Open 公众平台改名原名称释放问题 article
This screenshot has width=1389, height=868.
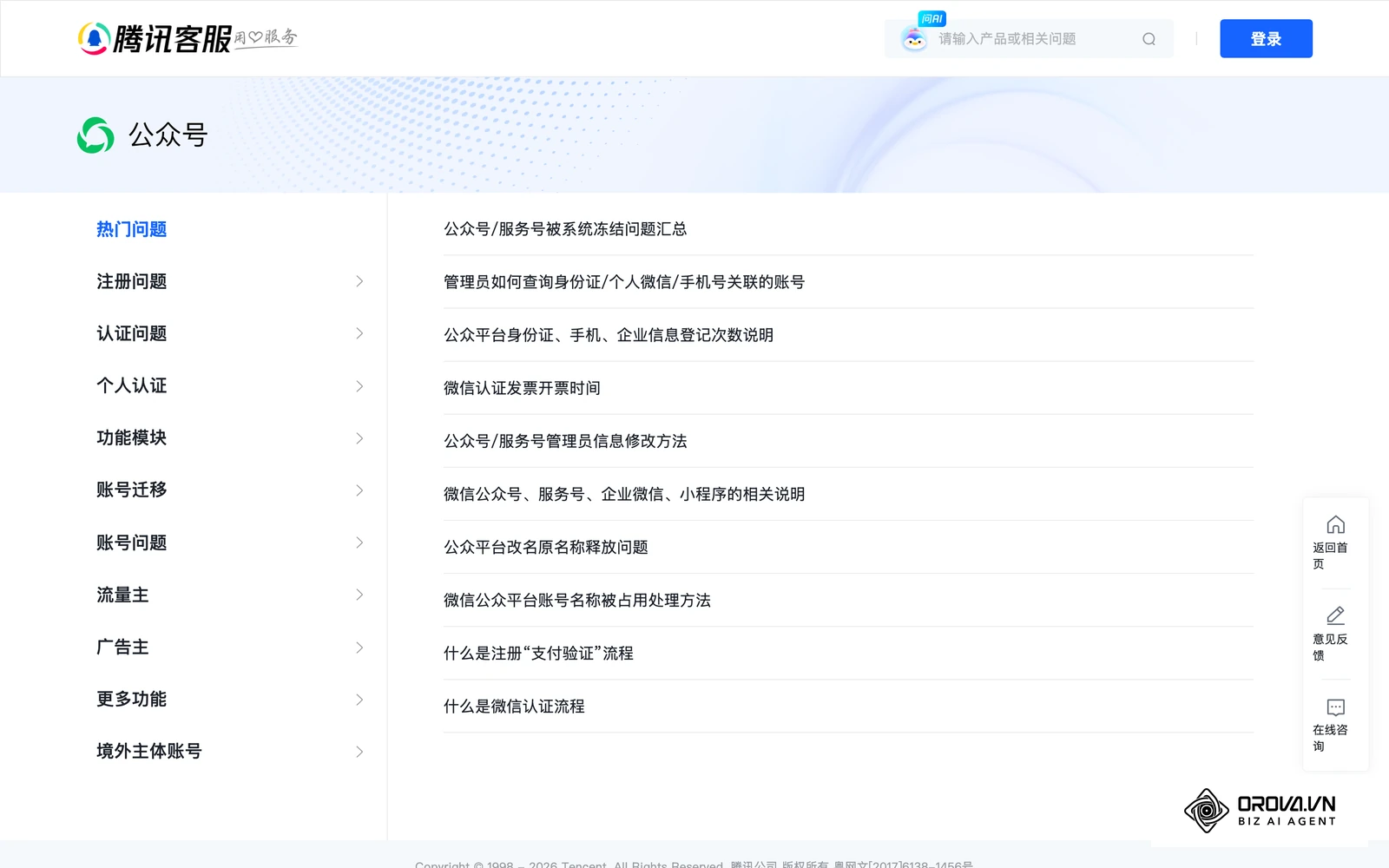(x=546, y=547)
